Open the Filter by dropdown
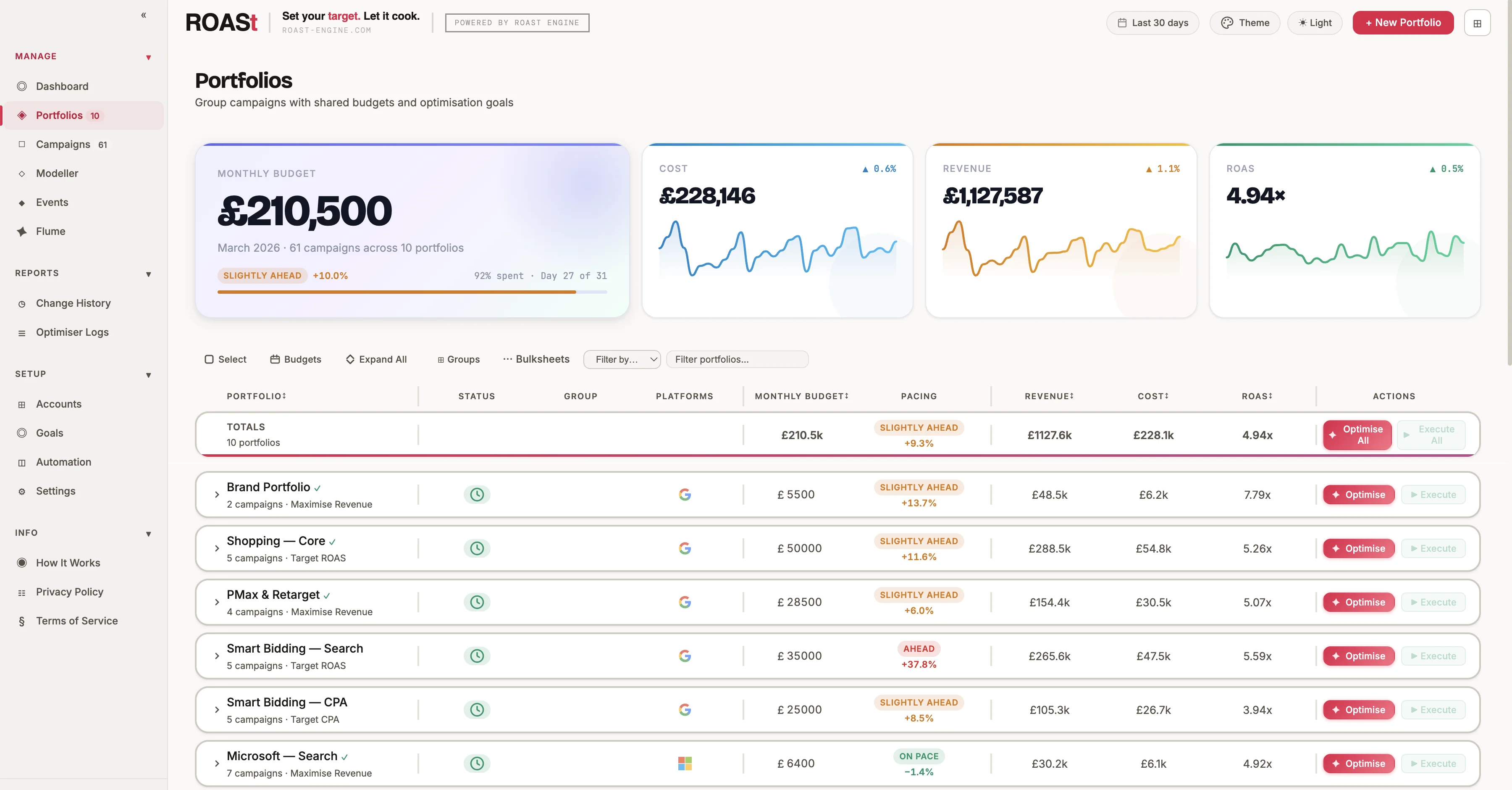Screen dimensions: 1512x790 (622, 359)
